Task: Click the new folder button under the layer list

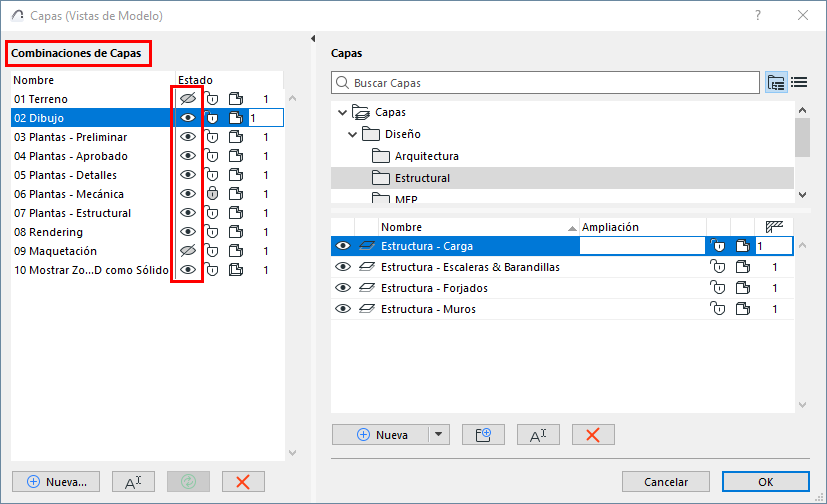Action: click(483, 435)
